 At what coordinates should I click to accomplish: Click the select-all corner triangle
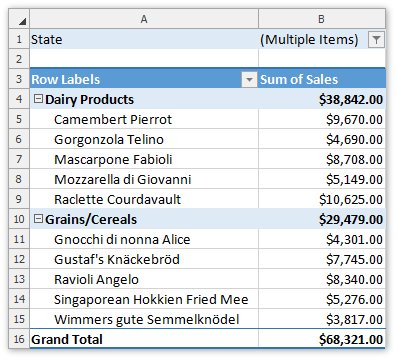(22, 22)
